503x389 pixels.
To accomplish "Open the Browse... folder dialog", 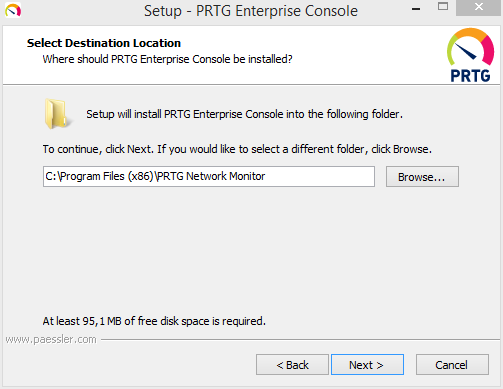I will point(422,177).
